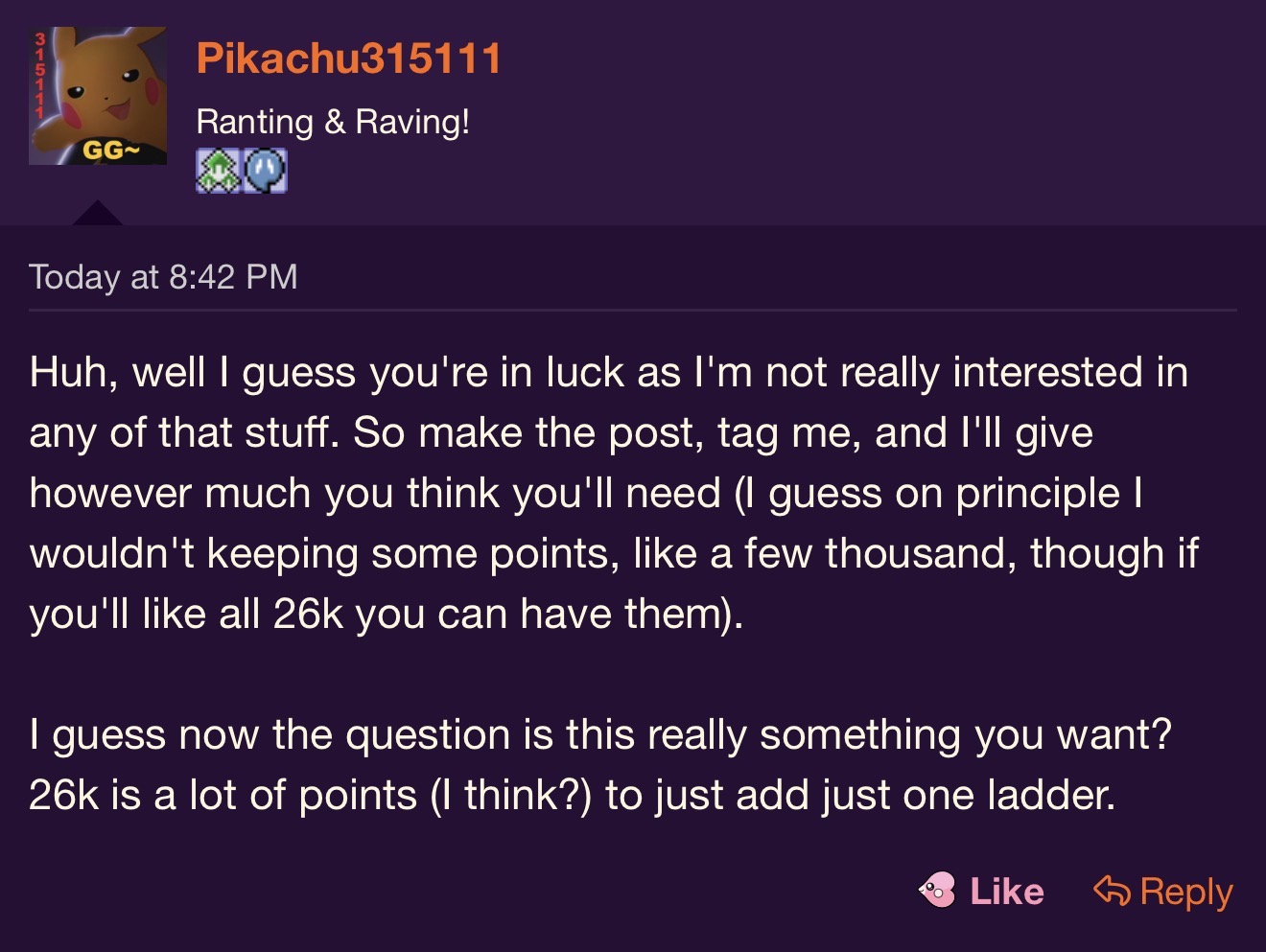Click "26k" in "all 26k you can"
Screen dimensions: 1266x952
(308, 615)
